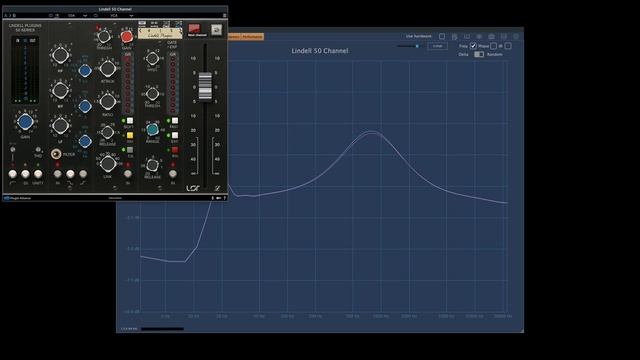Uncheck the Freq checkbox
640x360 pixels.
point(473,46)
